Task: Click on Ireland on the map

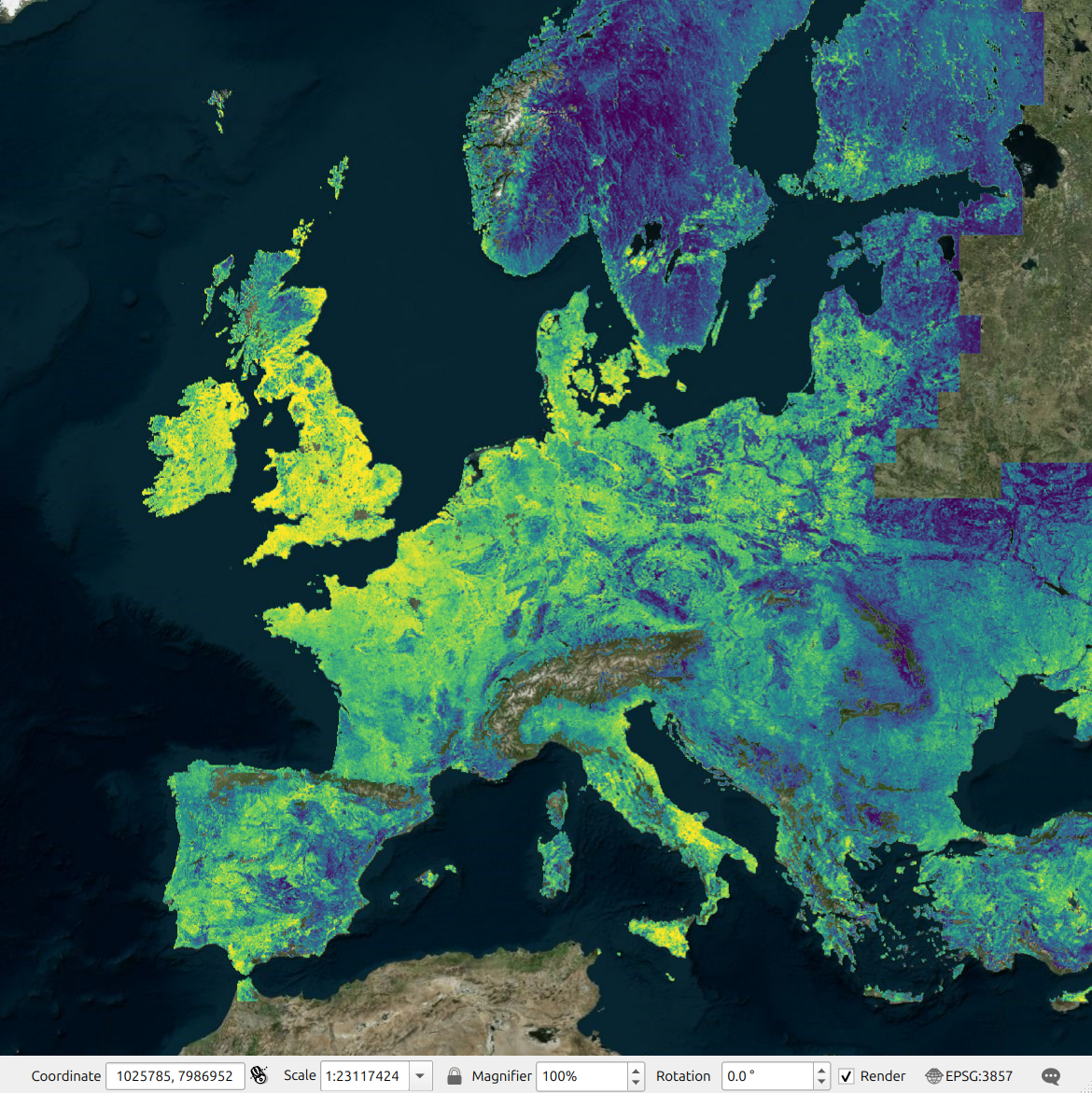Action: click(x=194, y=446)
